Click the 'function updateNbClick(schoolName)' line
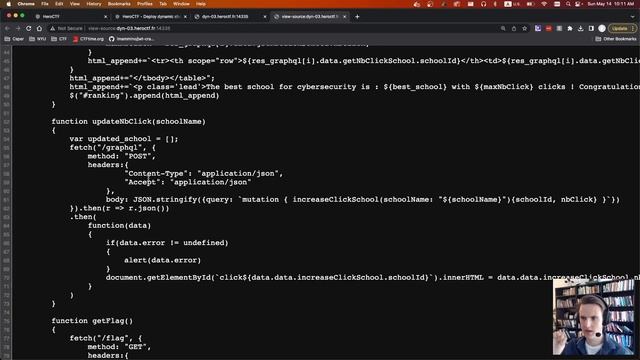640x360 pixels. 129,122
